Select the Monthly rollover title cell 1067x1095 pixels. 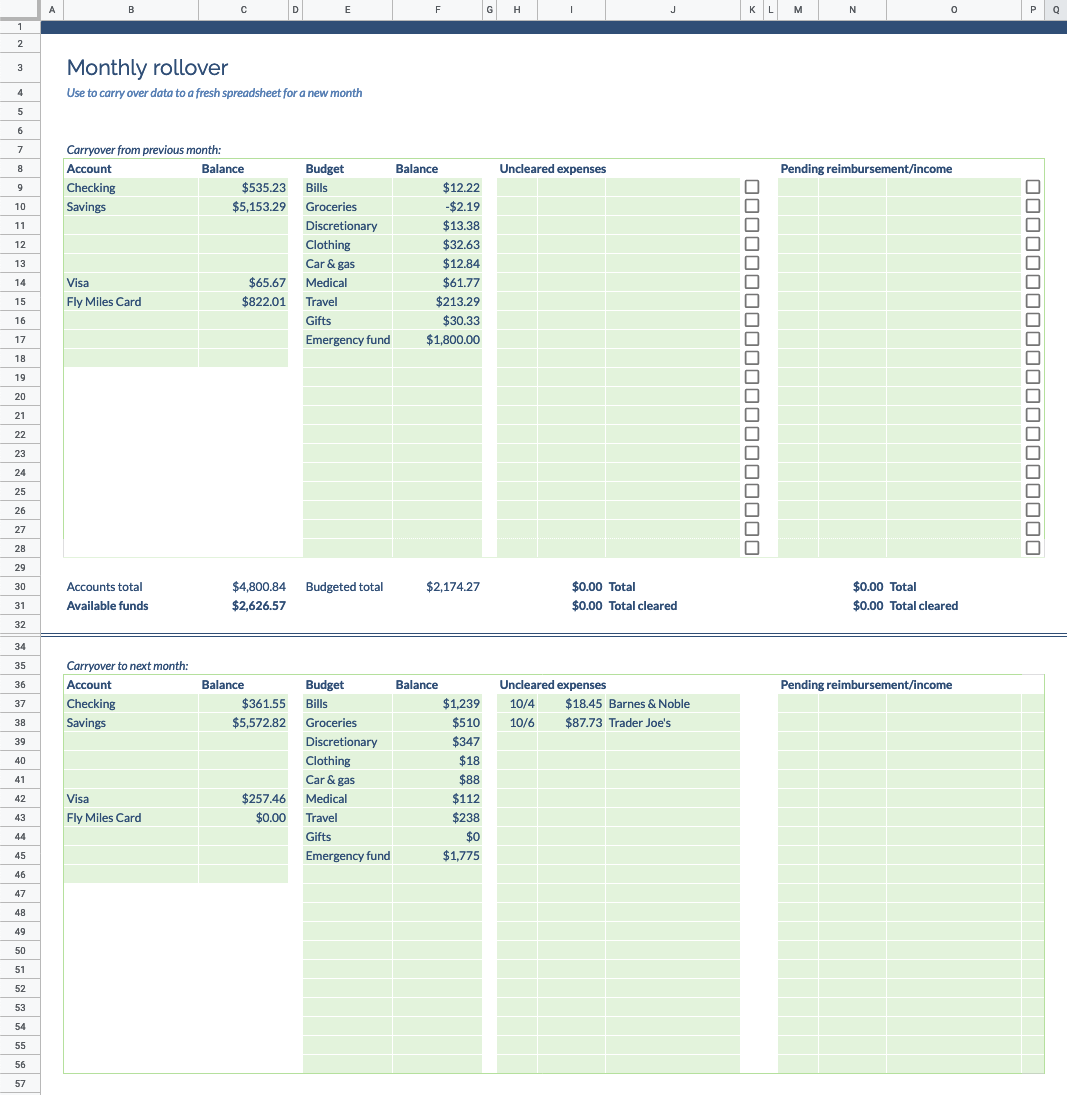[x=147, y=67]
